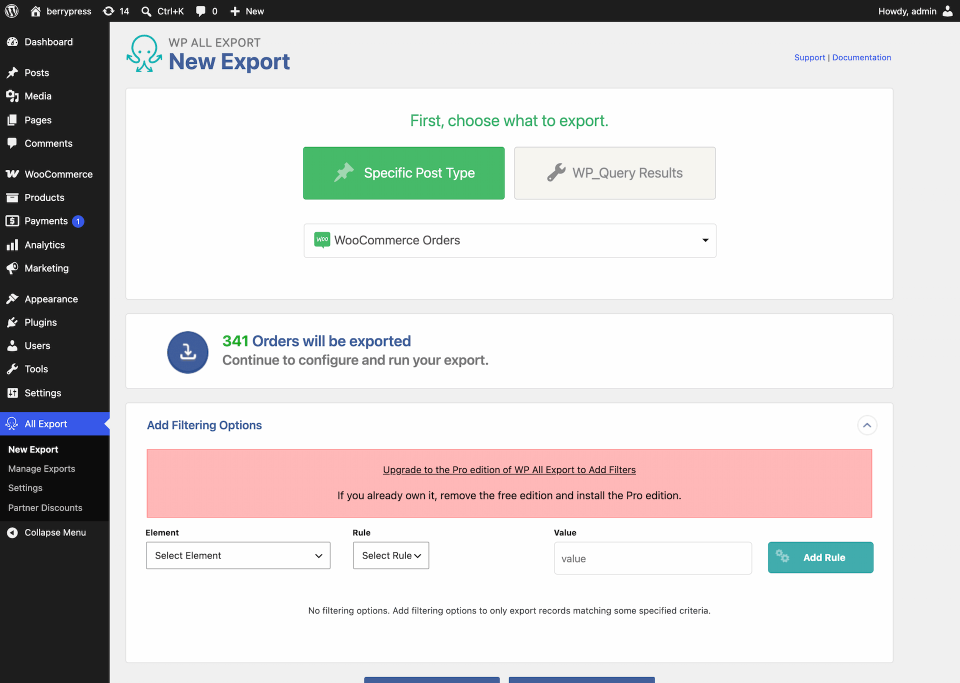Click the Comments icon in sidebar
This screenshot has height=683, width=960.
pyautogui.click(x=12, y=143)
